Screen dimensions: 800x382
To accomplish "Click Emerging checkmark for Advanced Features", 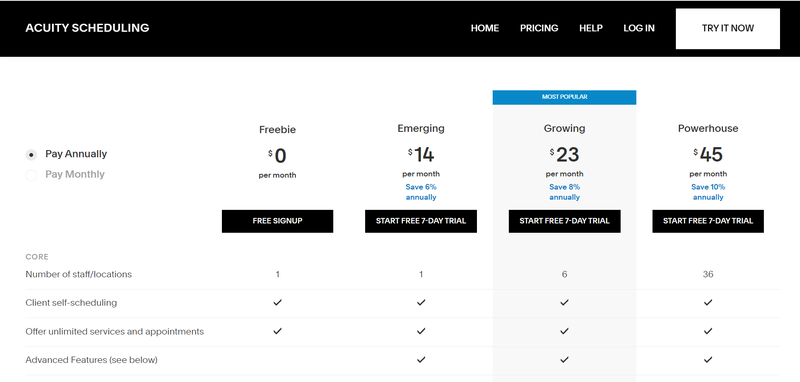I will 421,360.
